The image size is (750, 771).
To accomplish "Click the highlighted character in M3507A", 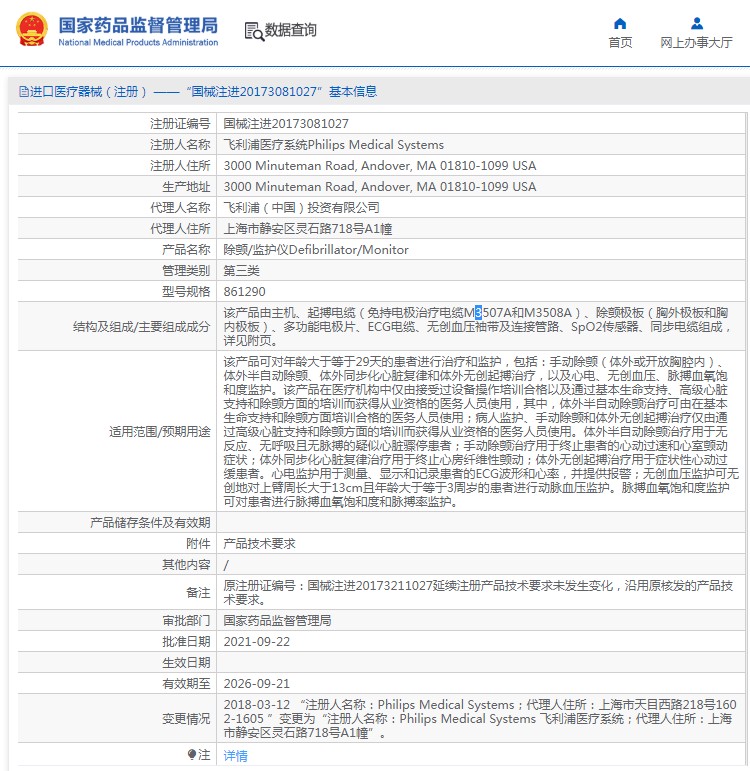I will pos(478,313).
